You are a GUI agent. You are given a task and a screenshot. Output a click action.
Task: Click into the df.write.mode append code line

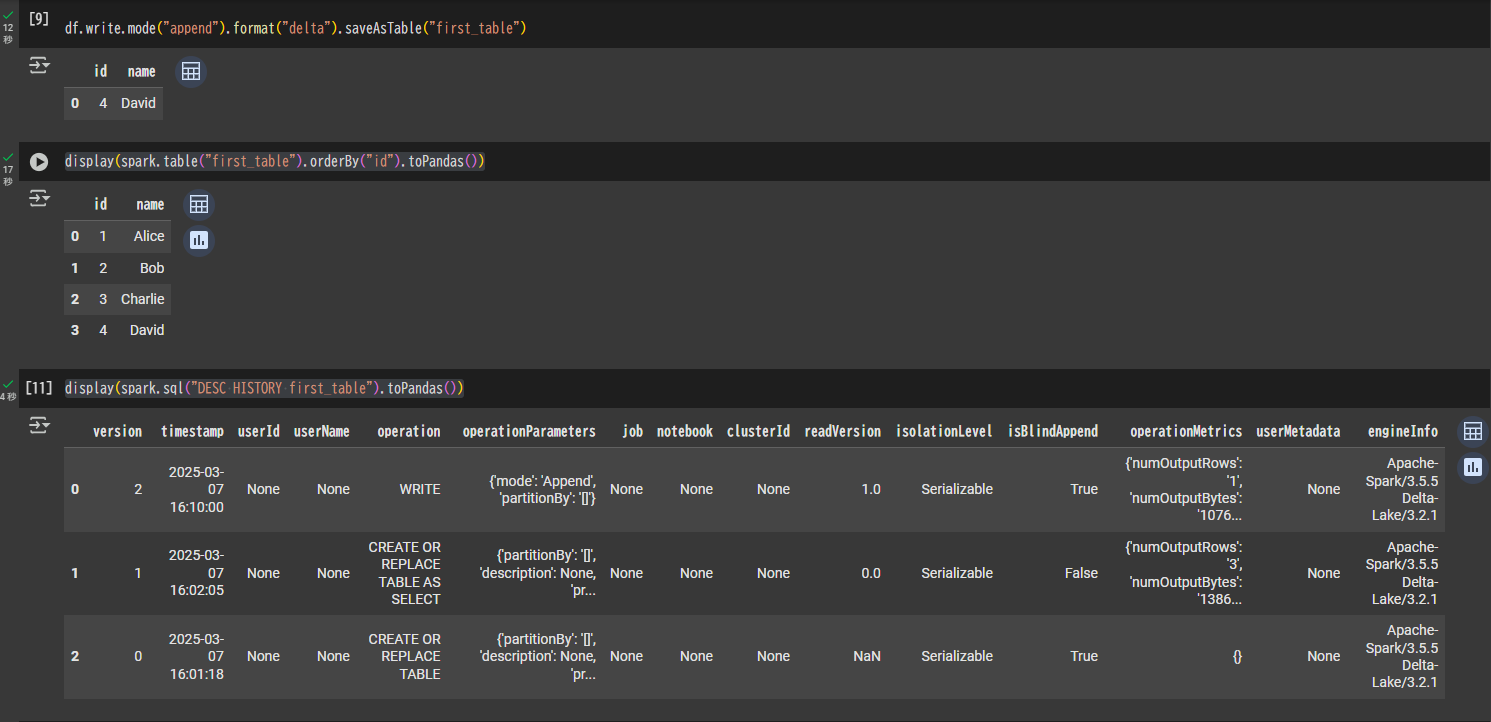tap(296, 28)
